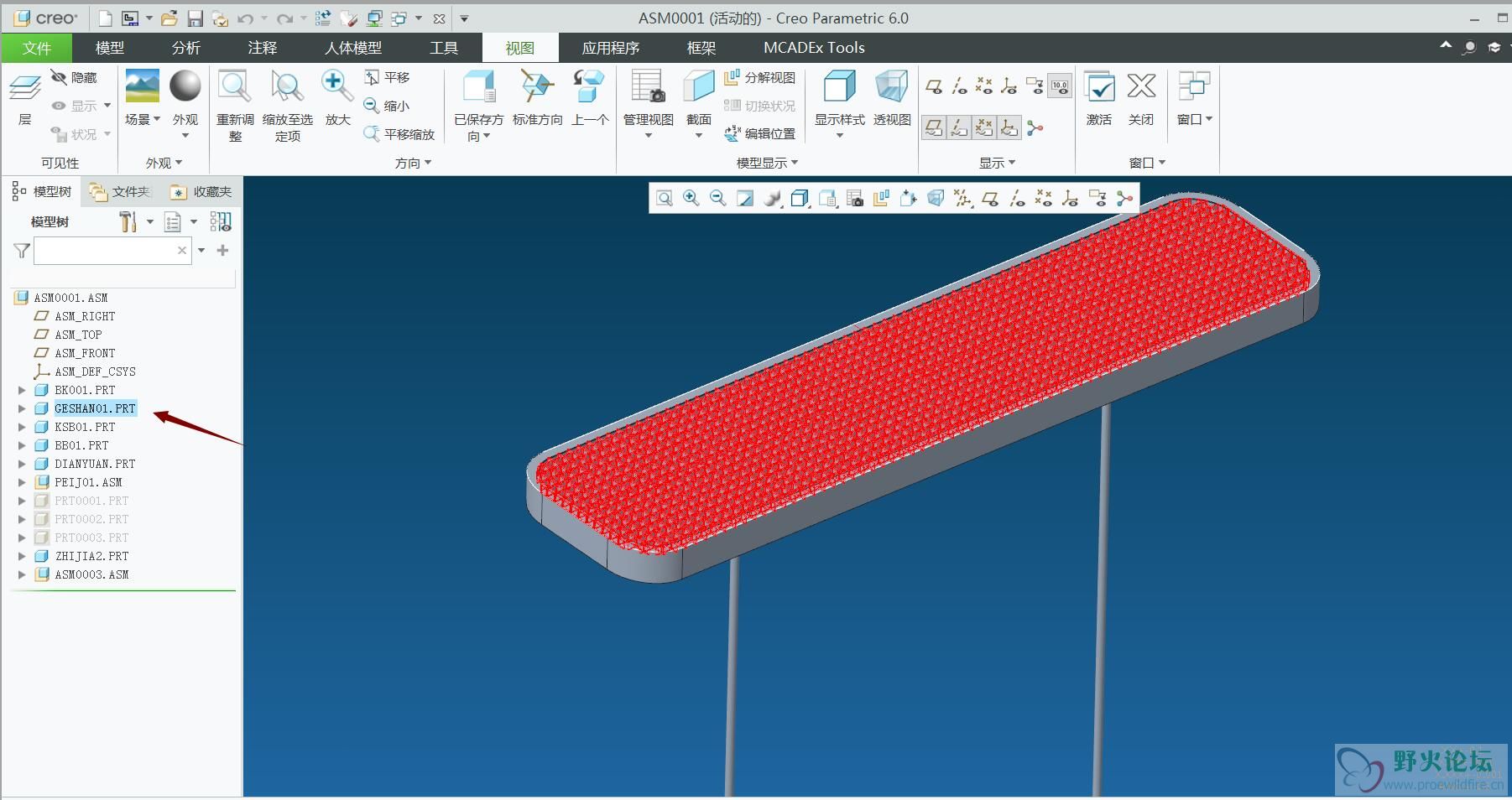The image size is (1512, 800).
Task: Open the Layers (层) tool in ribbon
Action: (x=25, y=88)
